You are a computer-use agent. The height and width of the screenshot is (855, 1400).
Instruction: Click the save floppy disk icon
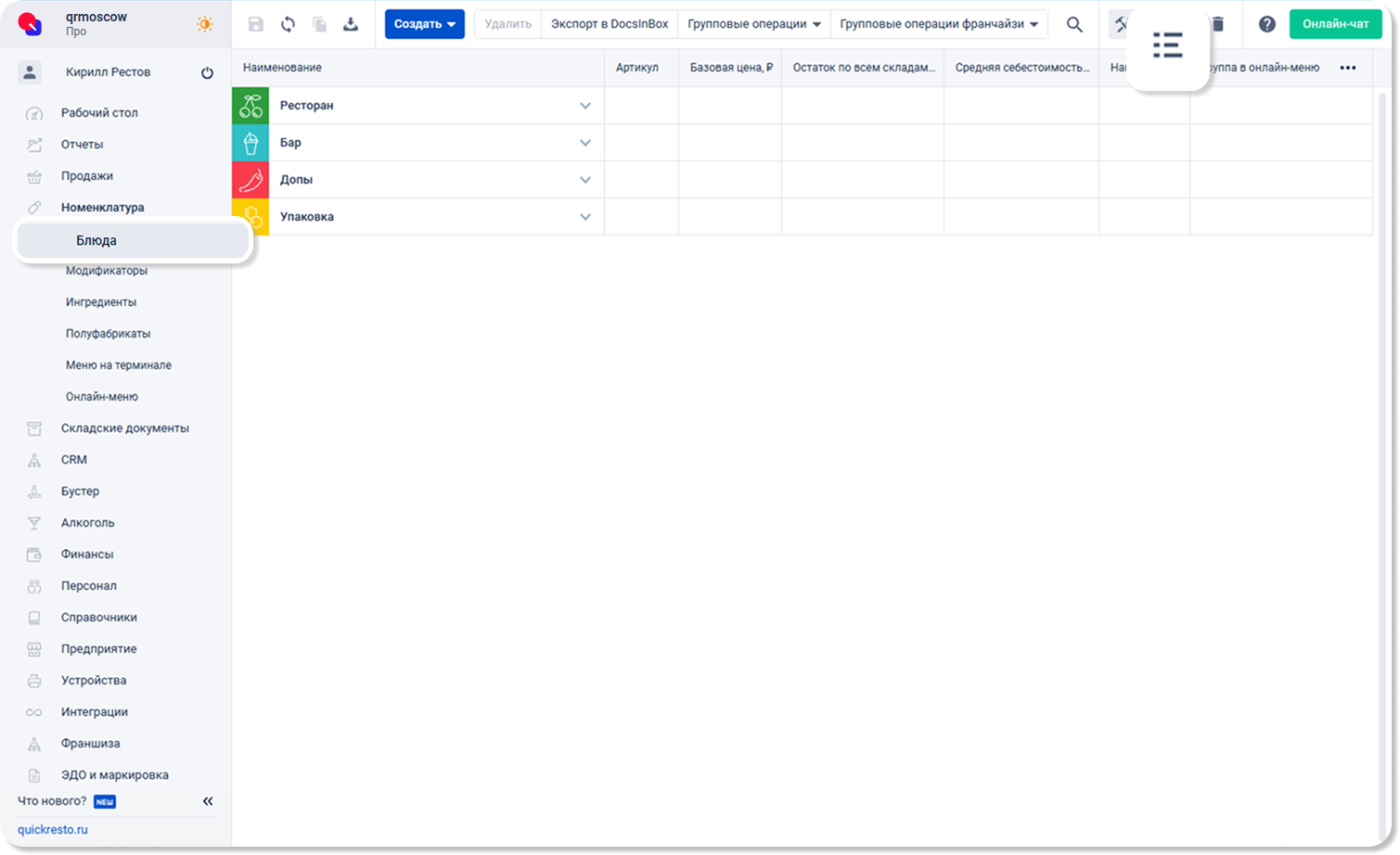[x=256, y=25]
